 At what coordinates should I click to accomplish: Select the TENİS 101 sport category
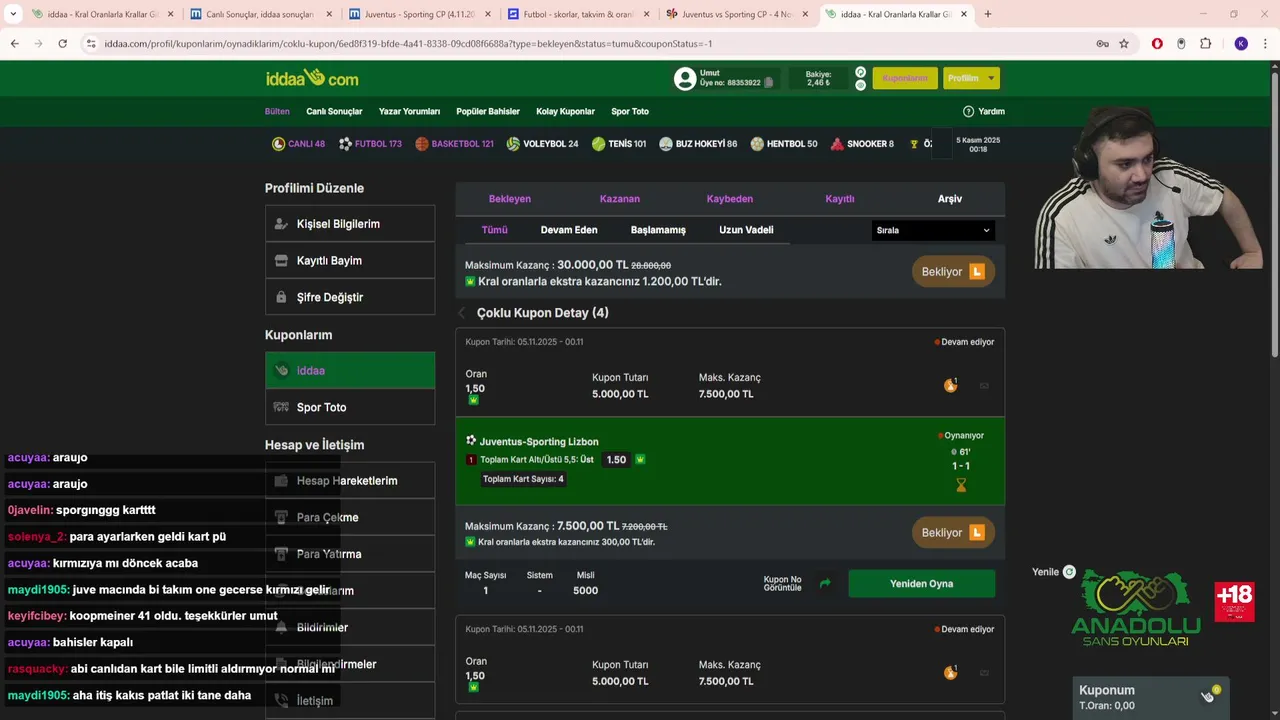[618, 144]
